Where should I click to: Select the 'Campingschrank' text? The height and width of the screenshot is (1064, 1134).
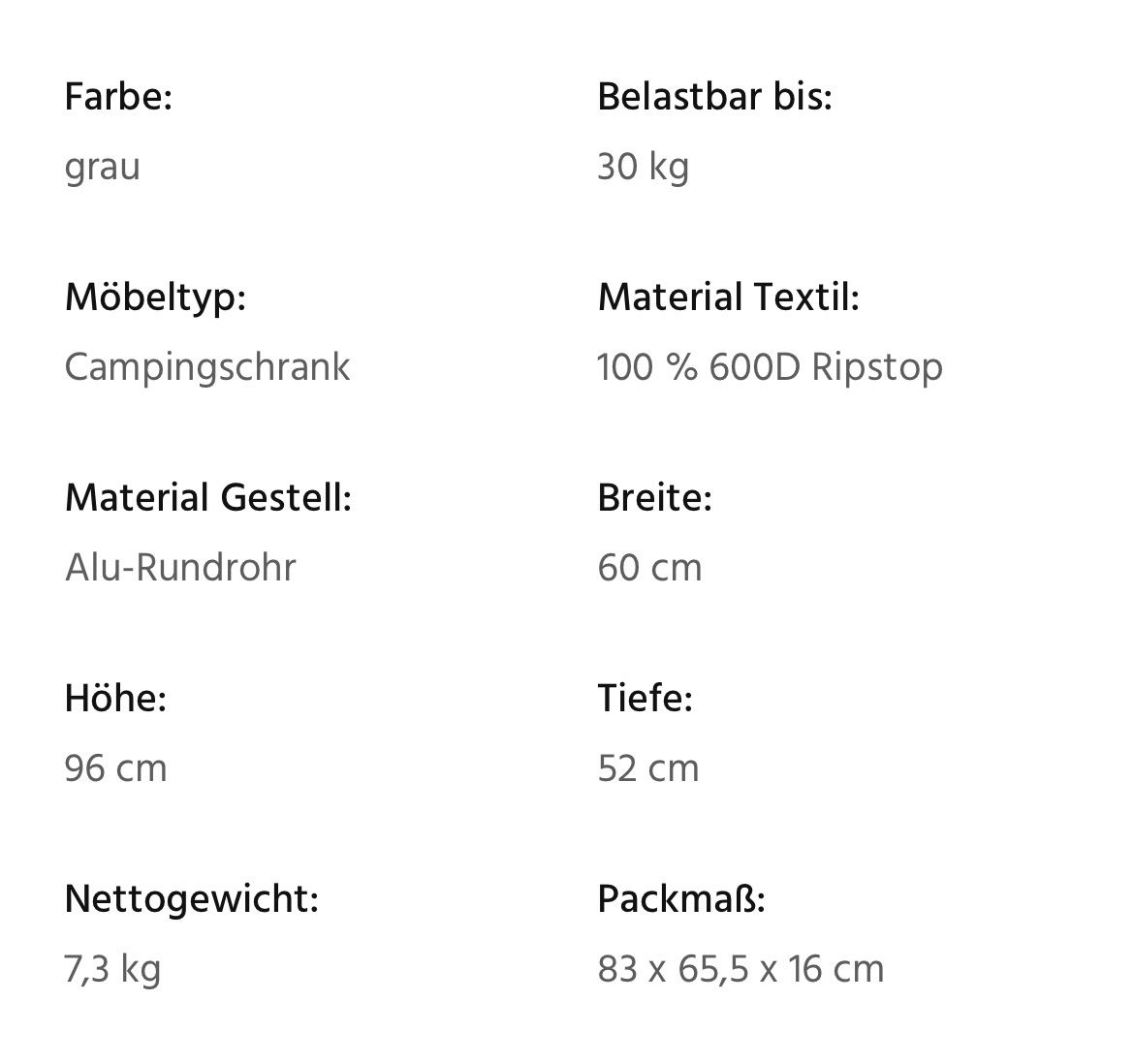(207, 367)
